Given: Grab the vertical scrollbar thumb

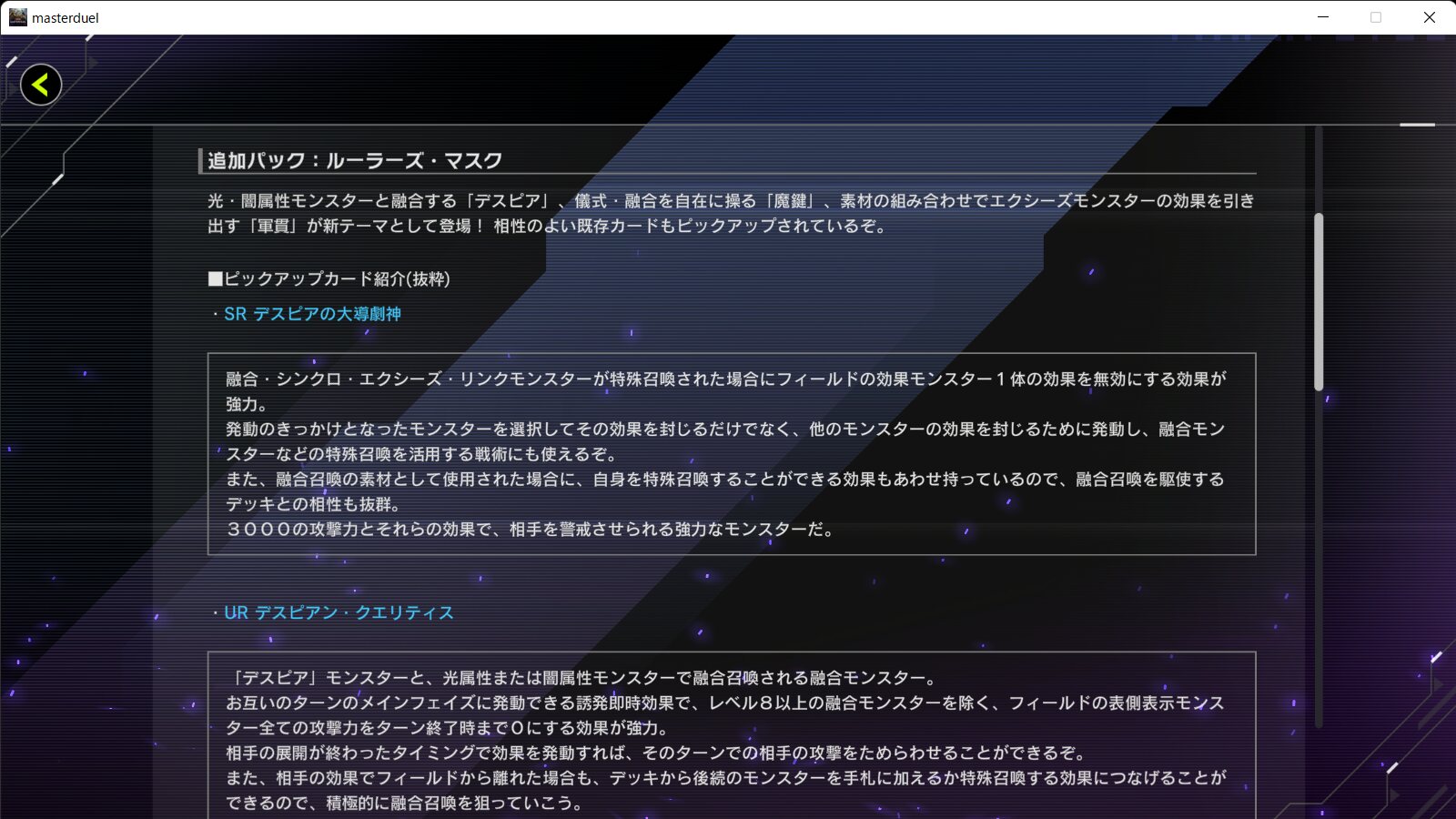Looking at the screenshot, I should point(1319,301).
